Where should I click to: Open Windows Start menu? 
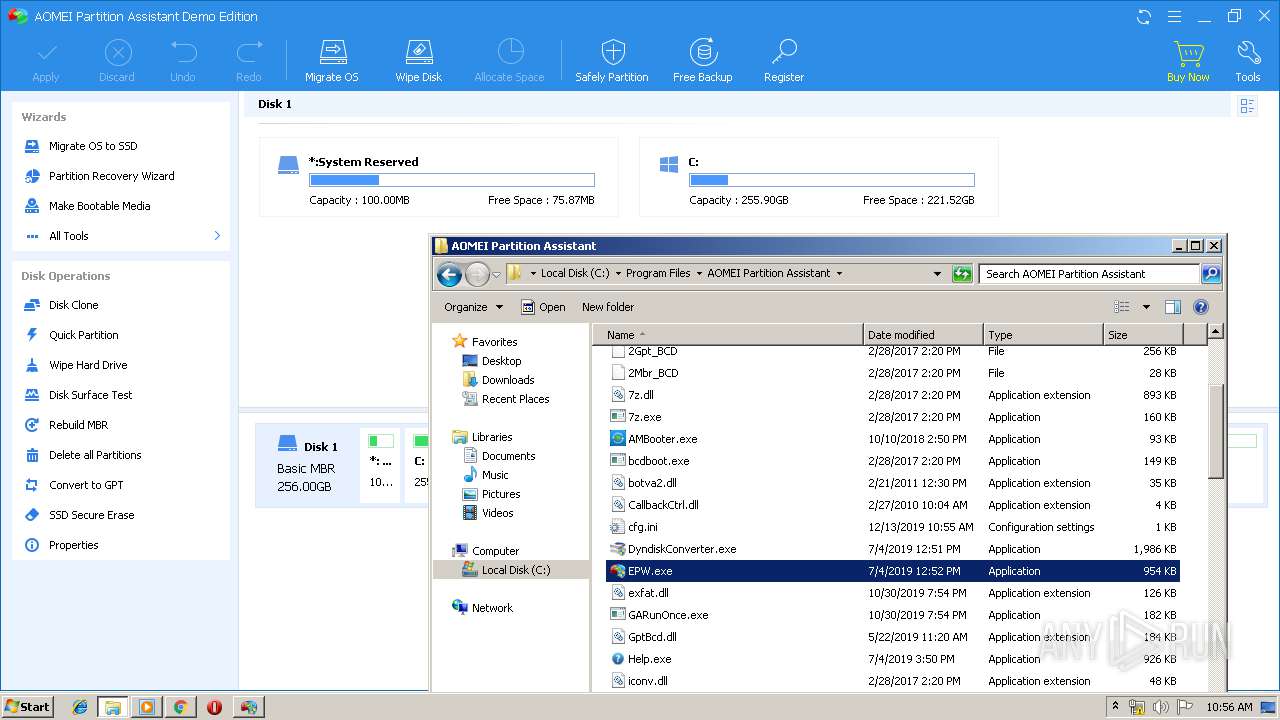click(28, 707)
